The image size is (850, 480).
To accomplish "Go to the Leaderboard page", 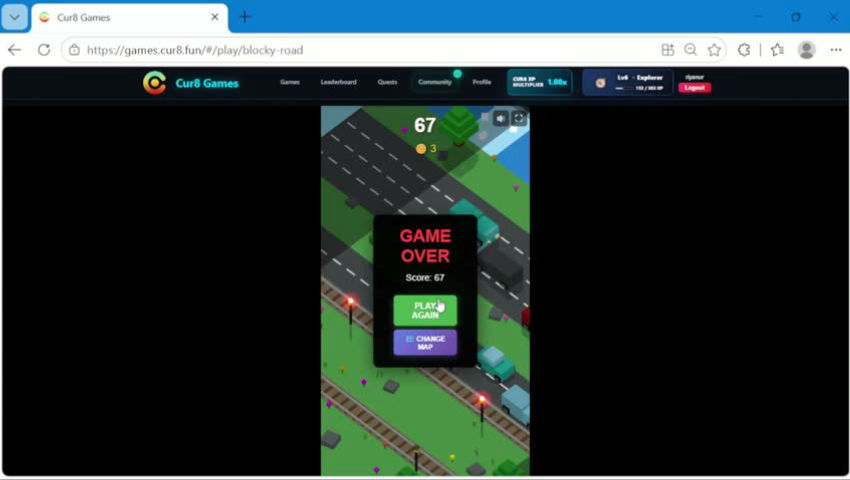I will pyautogui.click(x=338, y=82).
